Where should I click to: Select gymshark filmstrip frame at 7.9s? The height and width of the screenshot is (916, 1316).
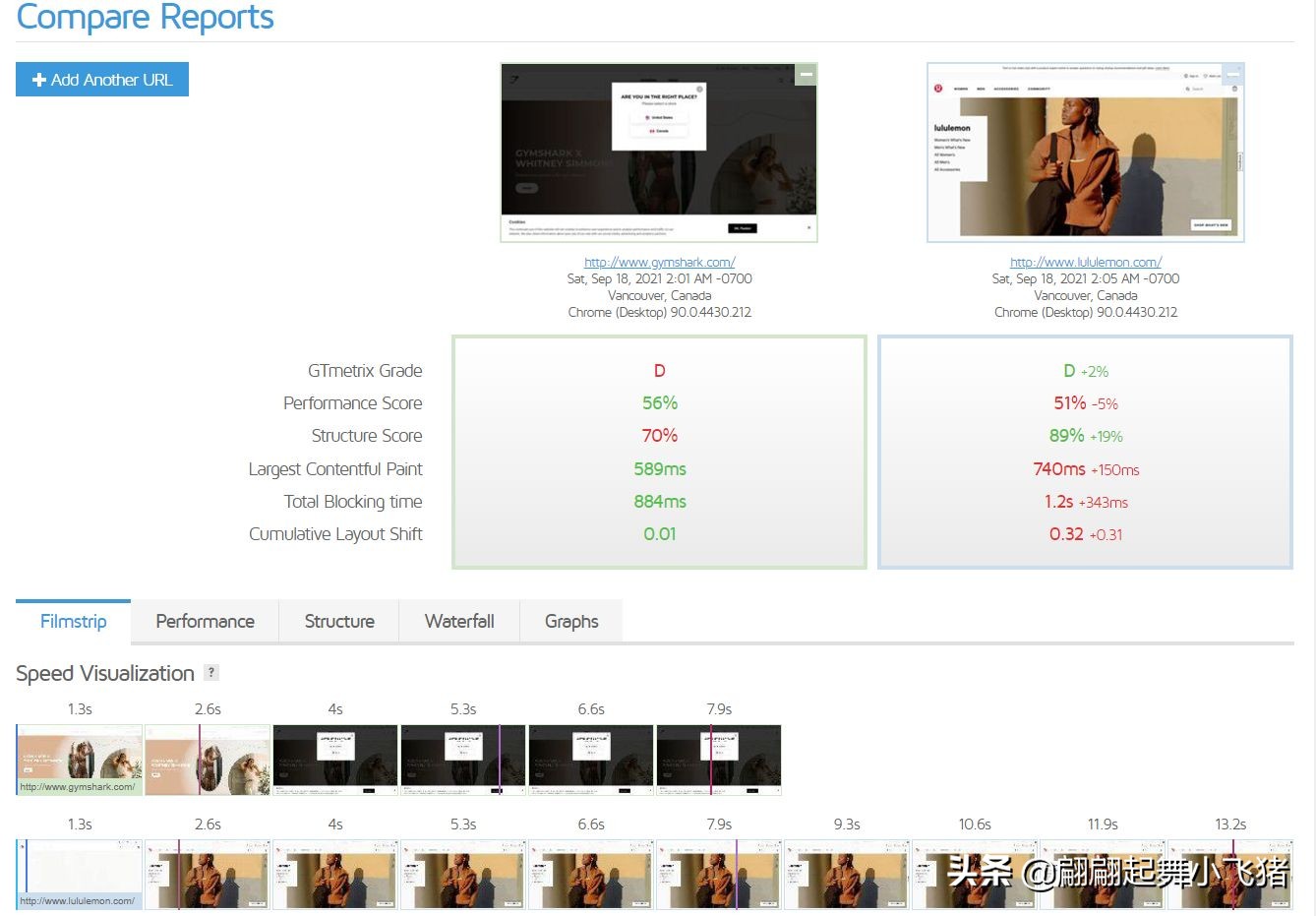pos(719,760)
